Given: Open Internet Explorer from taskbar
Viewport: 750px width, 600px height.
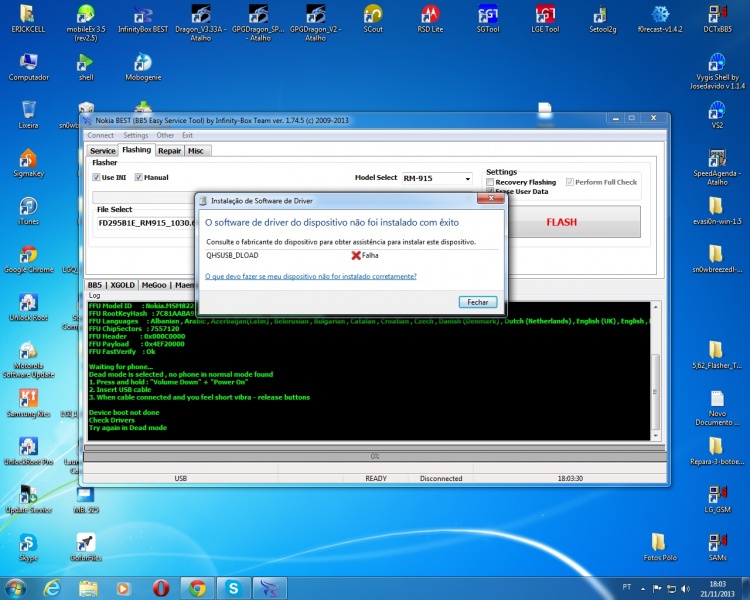Looking at the screenshot, I should [x=52, y=588].
